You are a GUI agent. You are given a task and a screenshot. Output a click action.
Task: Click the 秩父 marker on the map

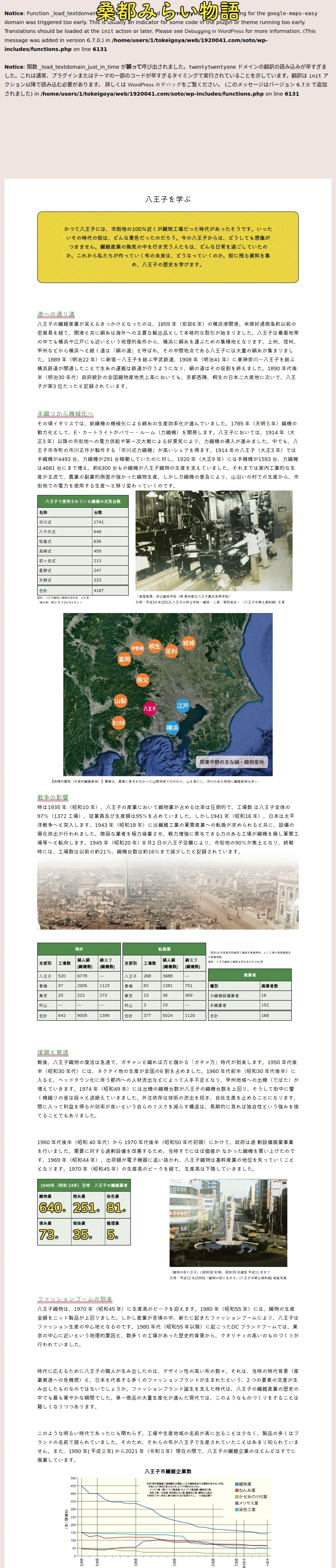(x=142, y=680)
